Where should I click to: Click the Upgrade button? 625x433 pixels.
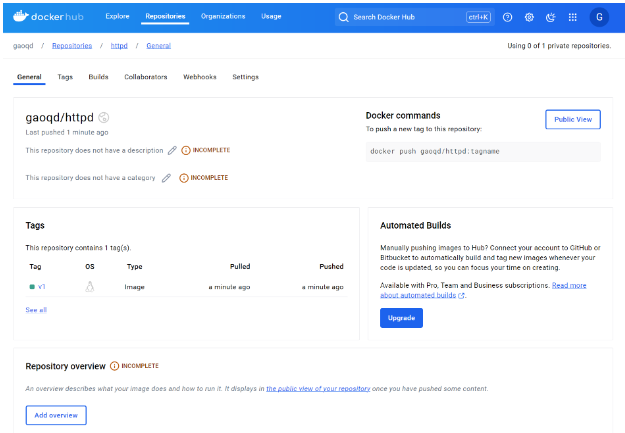coord(401,318)
